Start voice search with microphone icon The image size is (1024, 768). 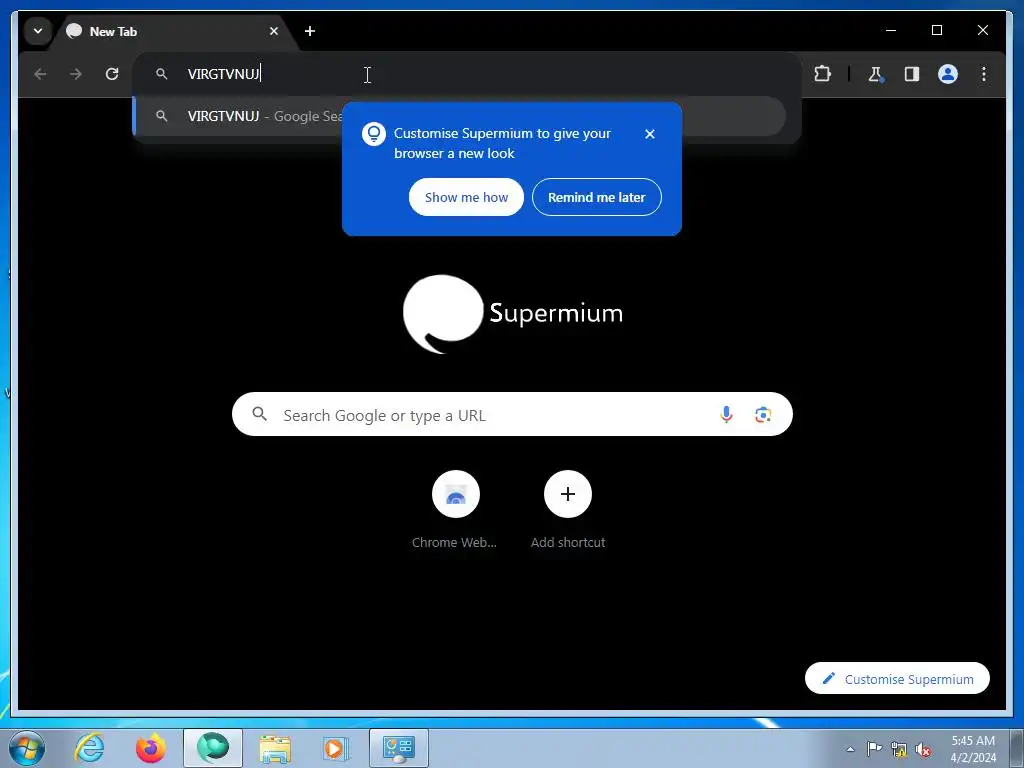coord(726,415)
